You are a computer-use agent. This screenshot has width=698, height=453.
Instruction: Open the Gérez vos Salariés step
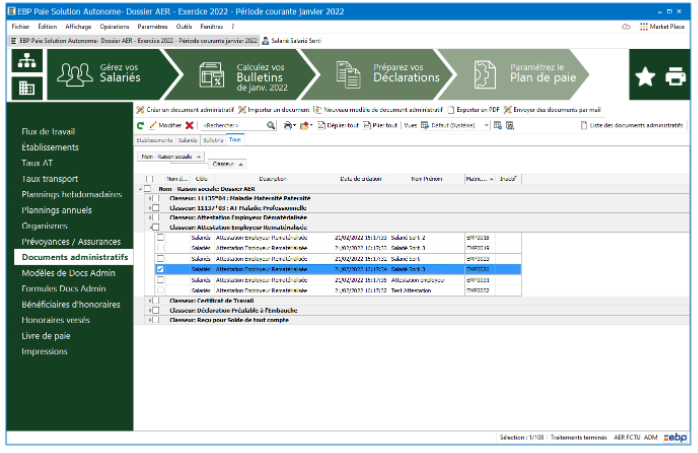click(107, 74)
